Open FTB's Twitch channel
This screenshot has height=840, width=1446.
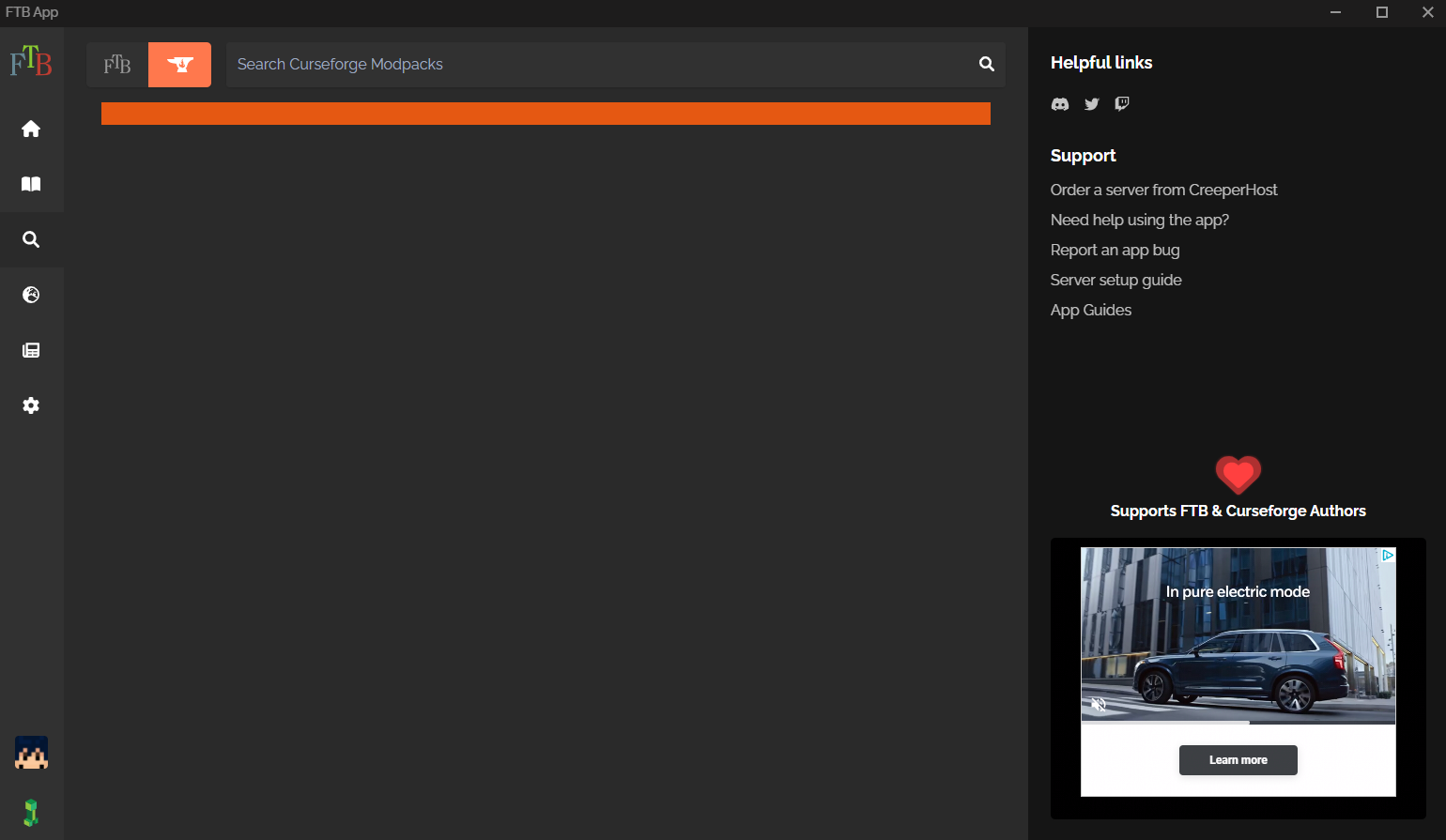click(1121, 104)
